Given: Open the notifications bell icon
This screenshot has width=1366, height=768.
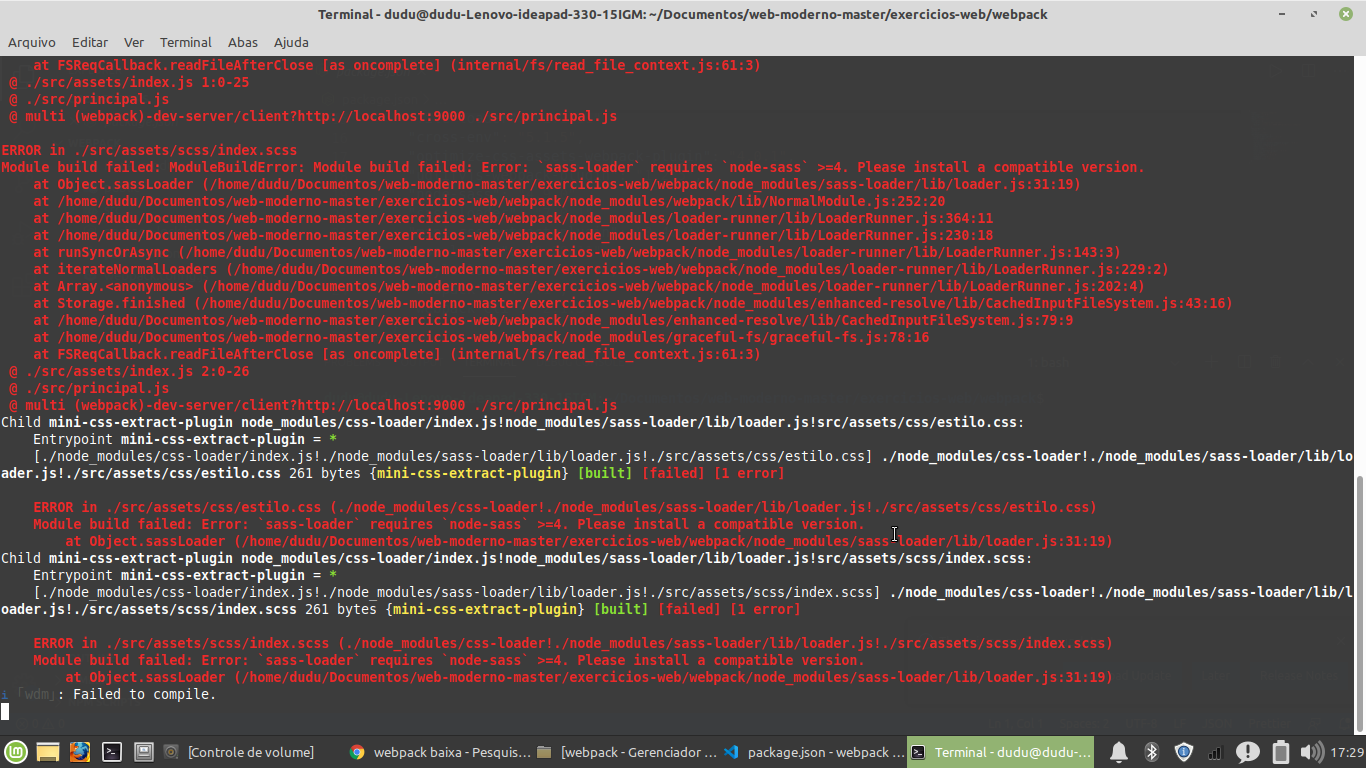Looking at the screenshot, I should tap(1119, 752).
